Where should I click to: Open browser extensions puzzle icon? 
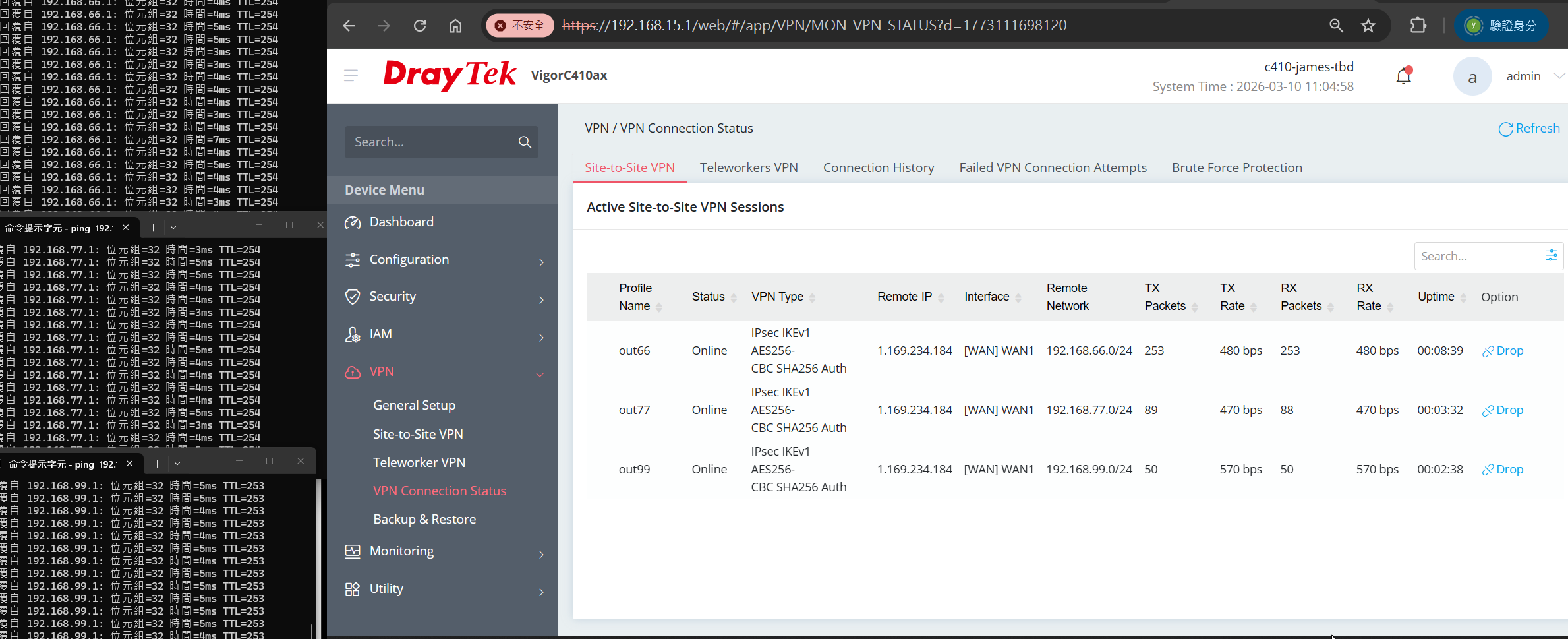[x=1418, y=26]
